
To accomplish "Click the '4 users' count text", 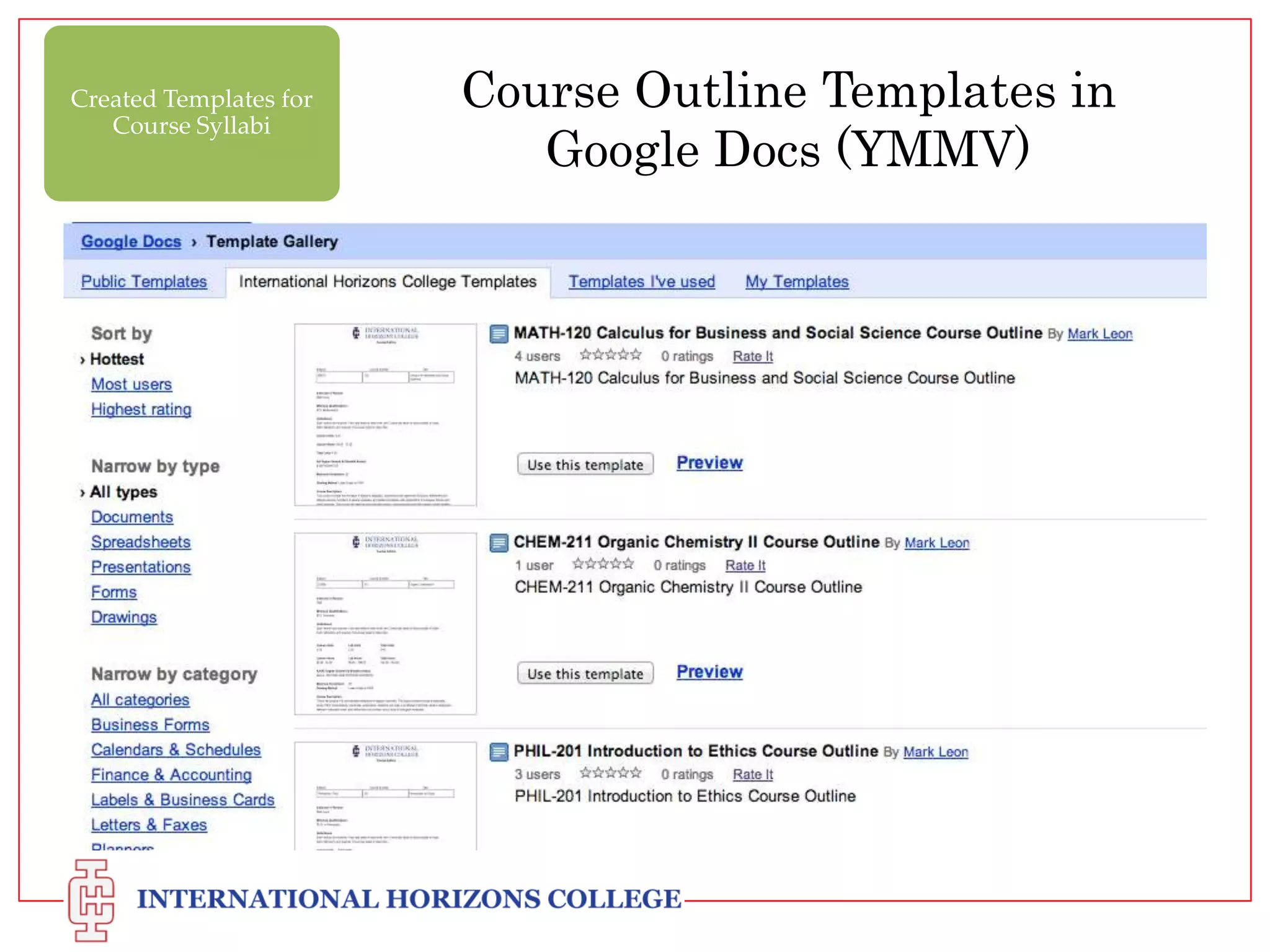I will click(x=537, y=356).
